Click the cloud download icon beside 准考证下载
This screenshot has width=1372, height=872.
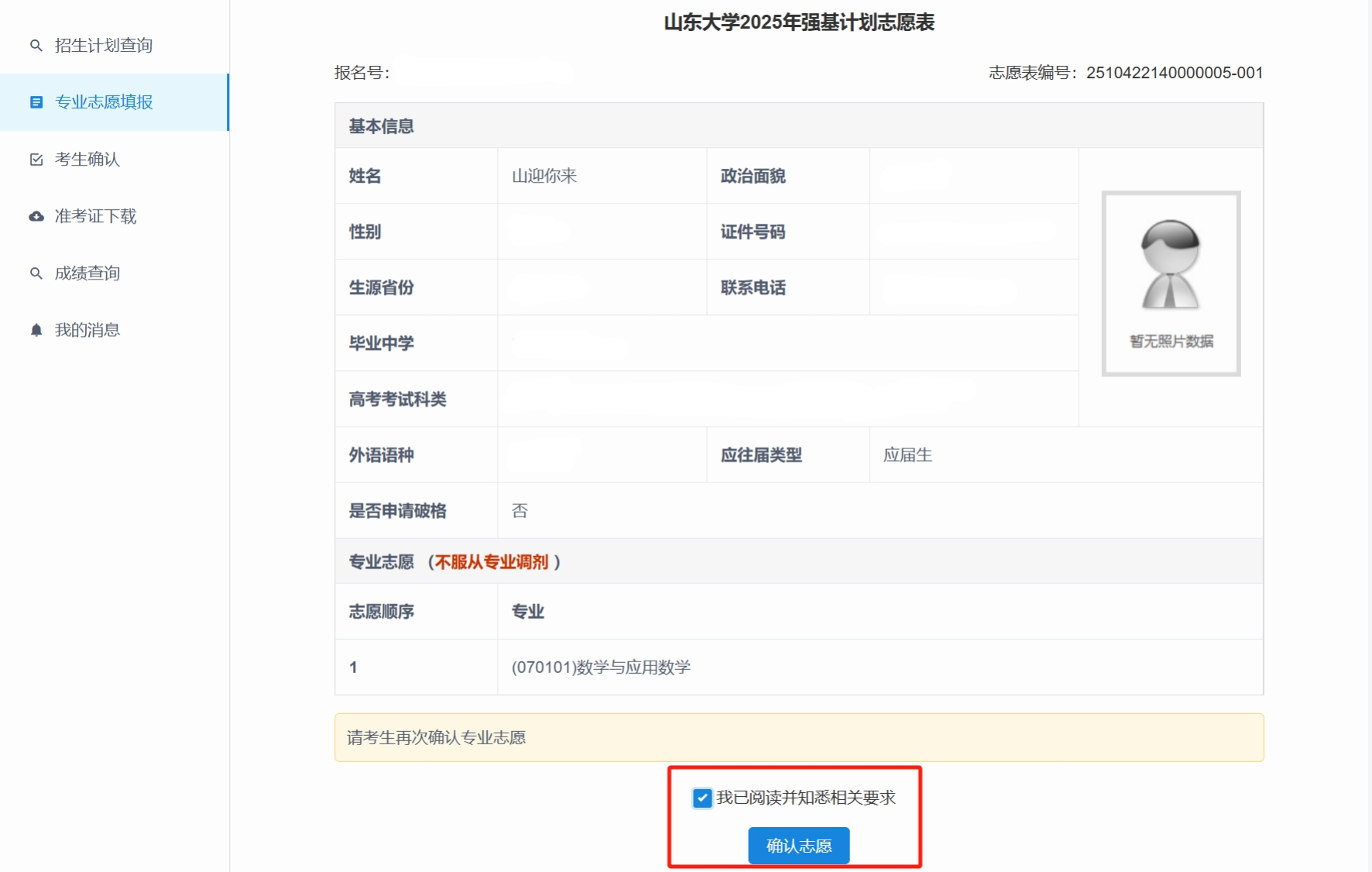click(x=36, y=216)
